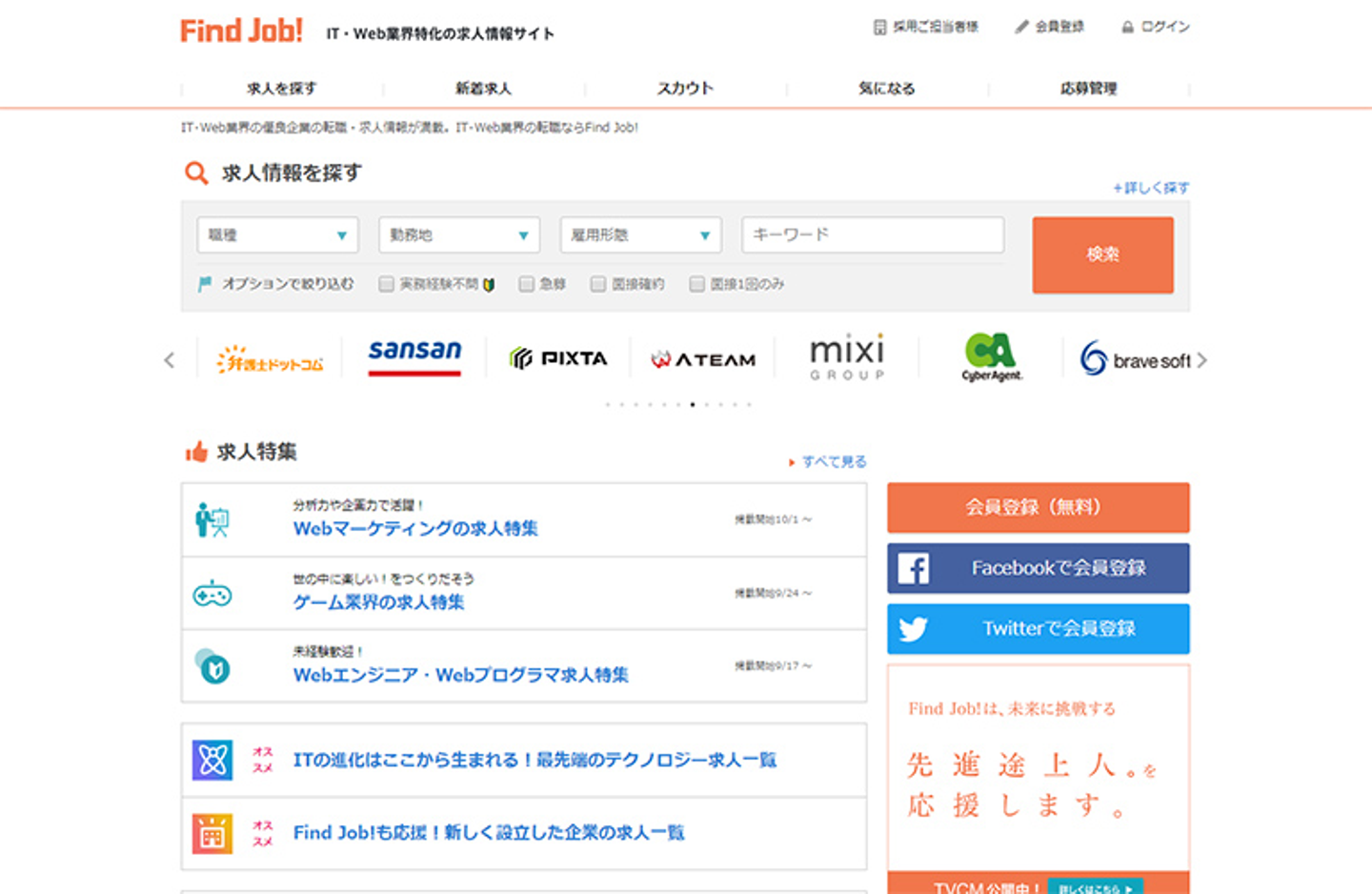Viewport: 1372px width, 894px height.
Task: Open Find Job!も応援！新しく設立した企業の求人一覧
Action: click(x=489, y=833)
